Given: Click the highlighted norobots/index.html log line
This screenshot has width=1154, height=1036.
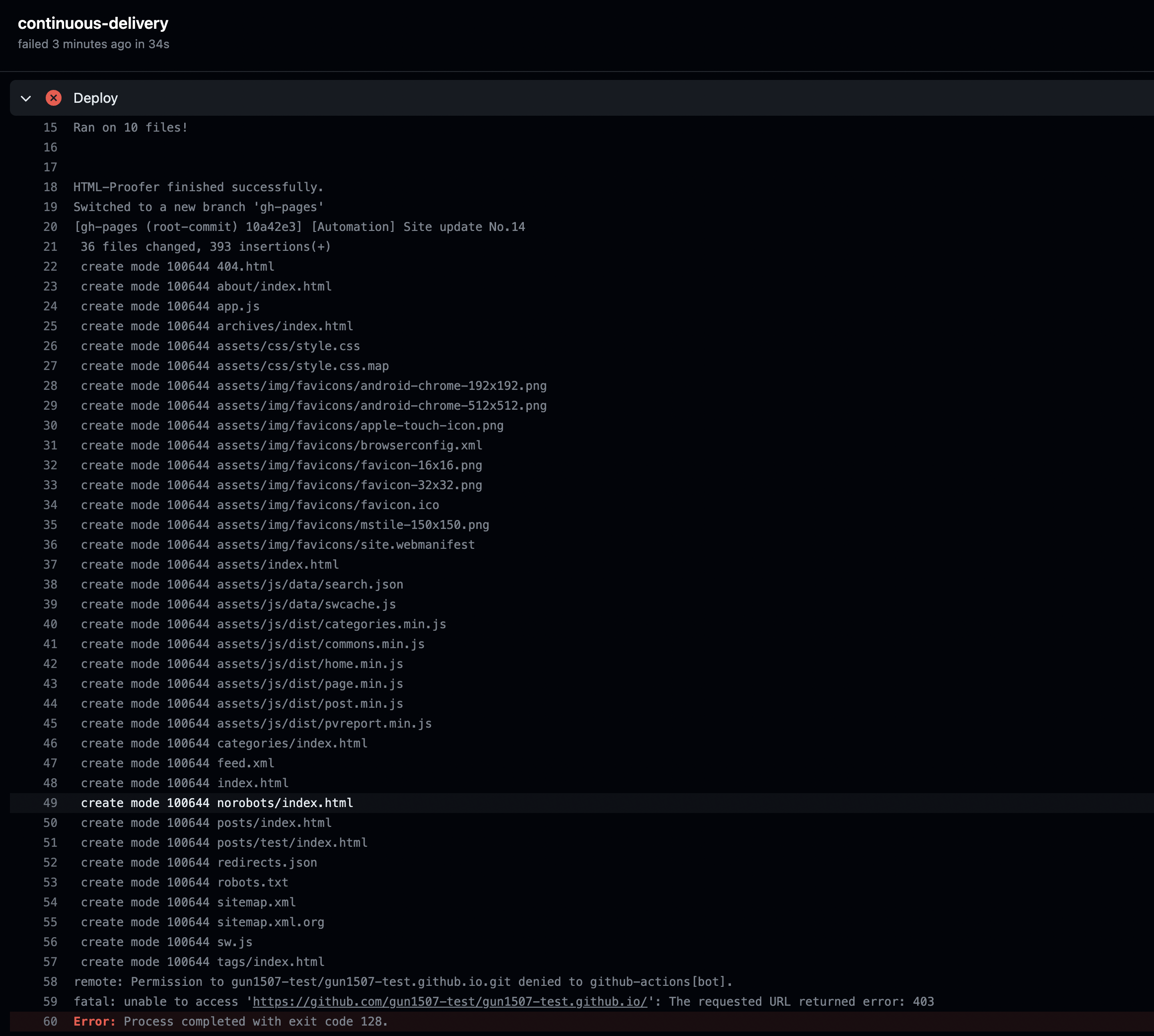Looking at the screenshot, I should coord(216,803).
